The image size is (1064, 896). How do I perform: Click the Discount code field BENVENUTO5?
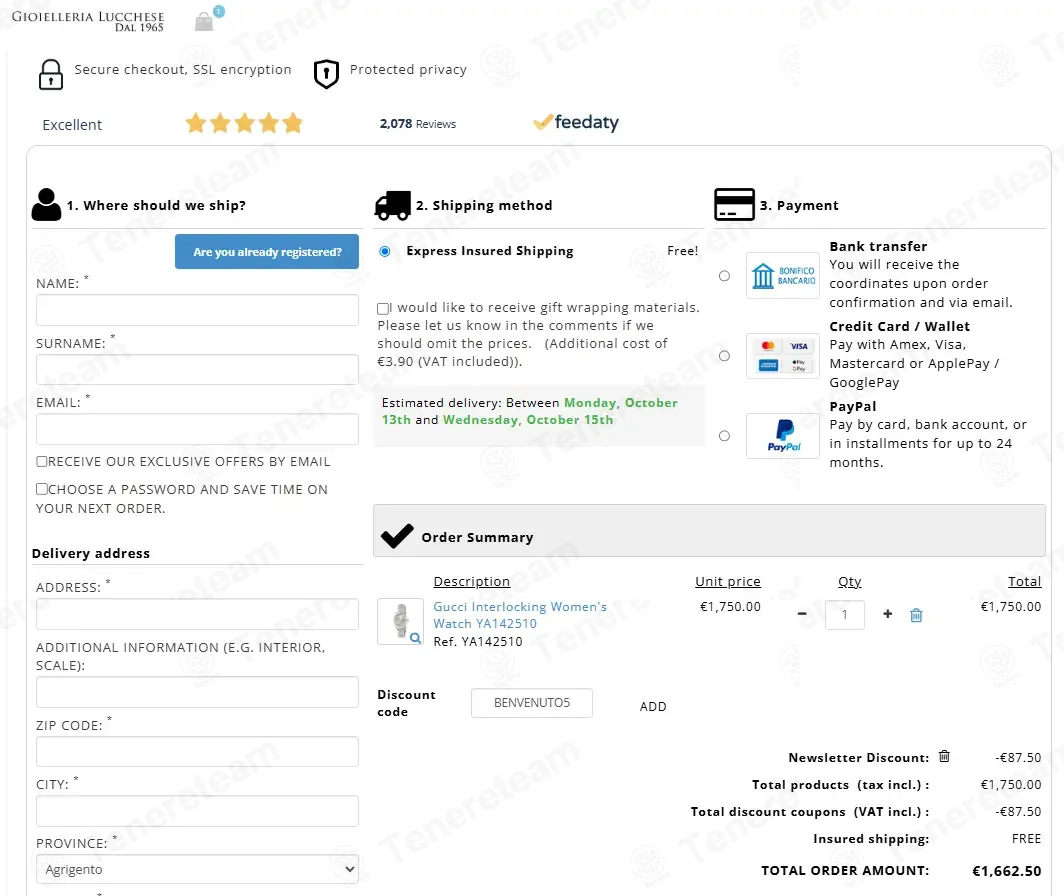531,703
